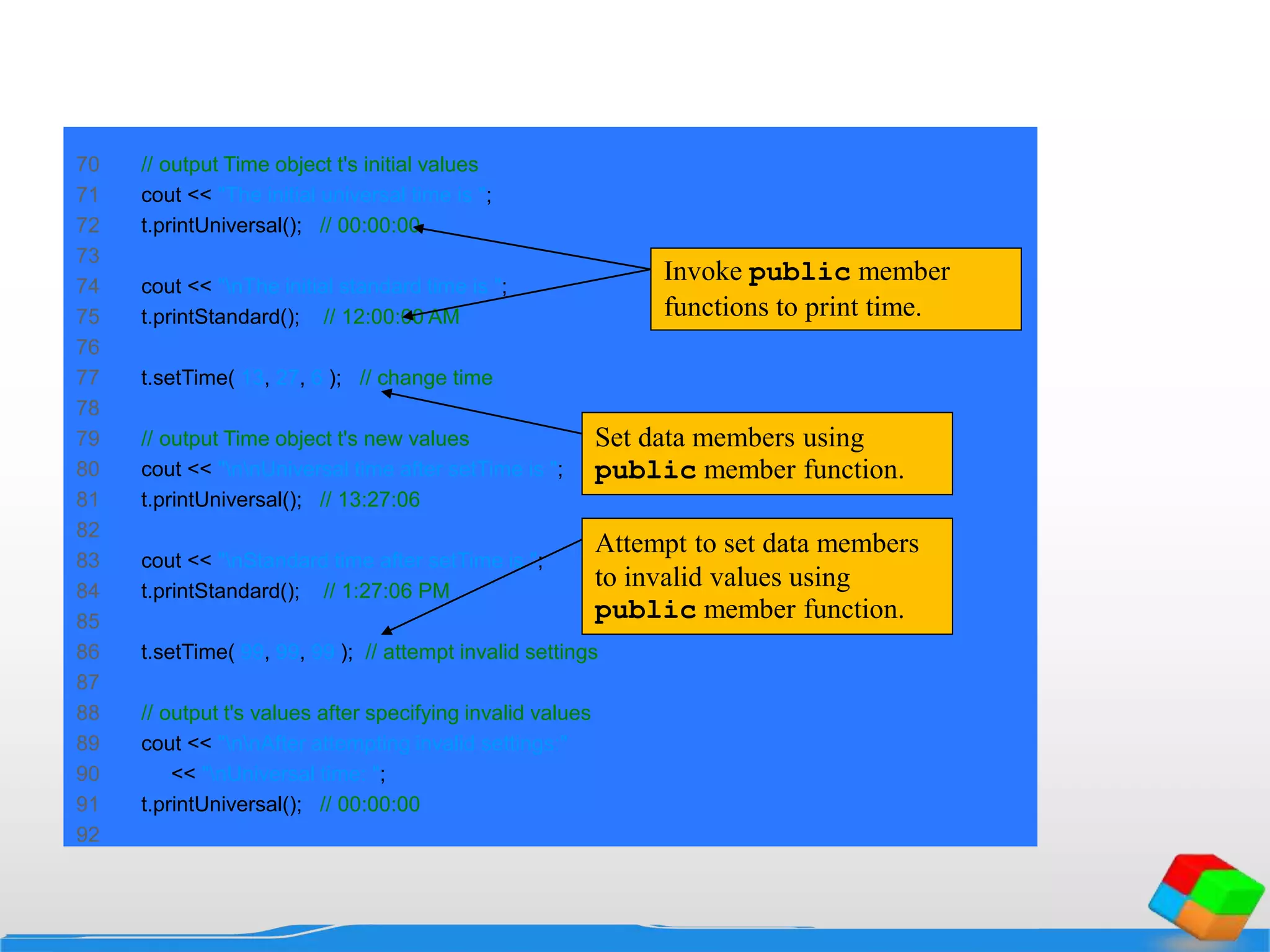Click the 'Invoke public member functions' callout box
1270x952 pixels.
coord(835,289)
